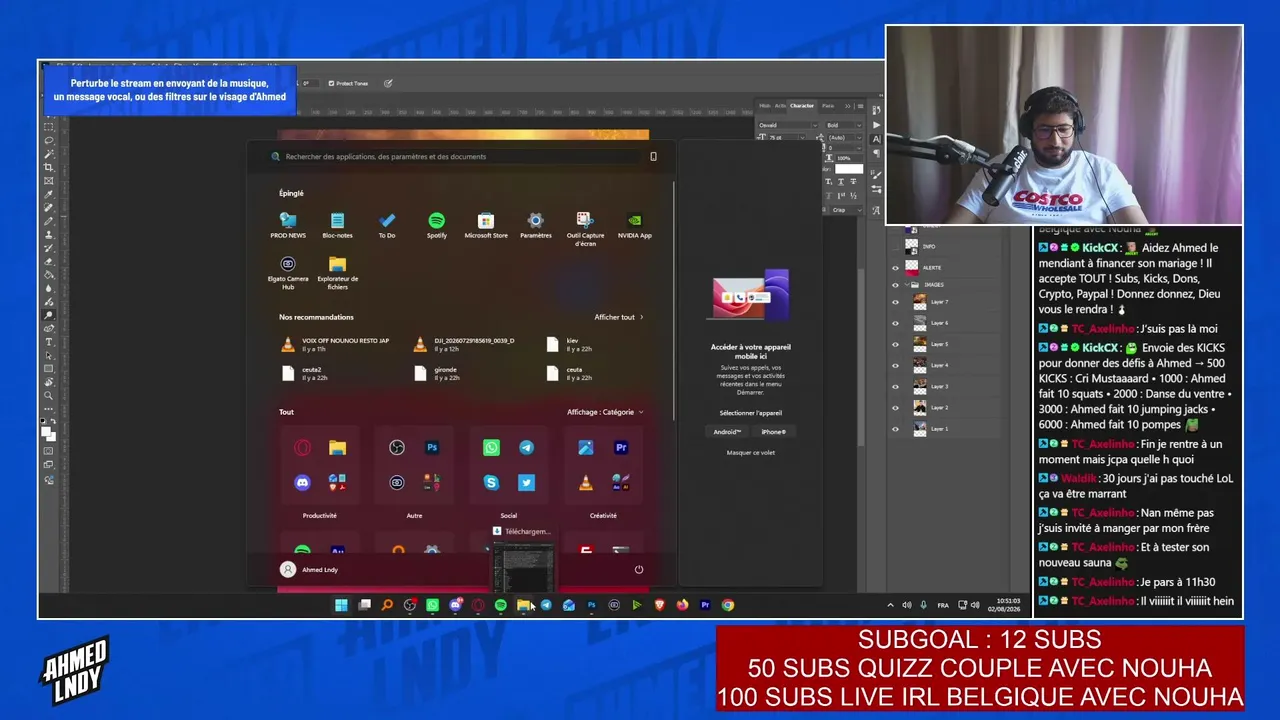The width and height of the screenshot is (1280, 720).
Task: Click the Téléchargements window preview thumbnail
Action: coord(523,568)
